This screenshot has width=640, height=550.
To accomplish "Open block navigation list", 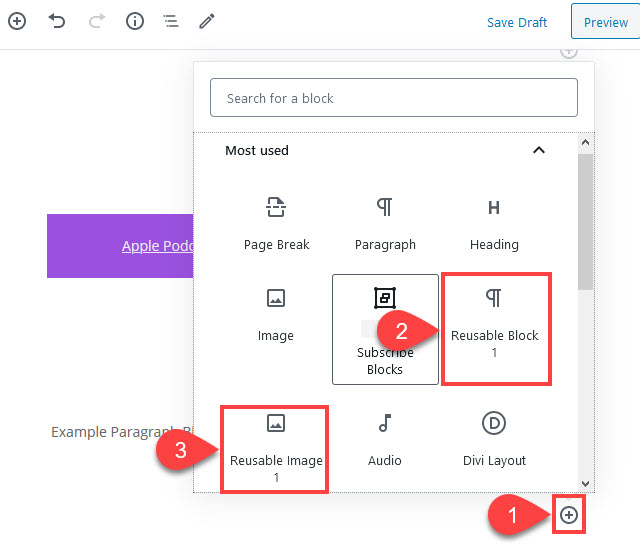I will click(x=171, y=21).
